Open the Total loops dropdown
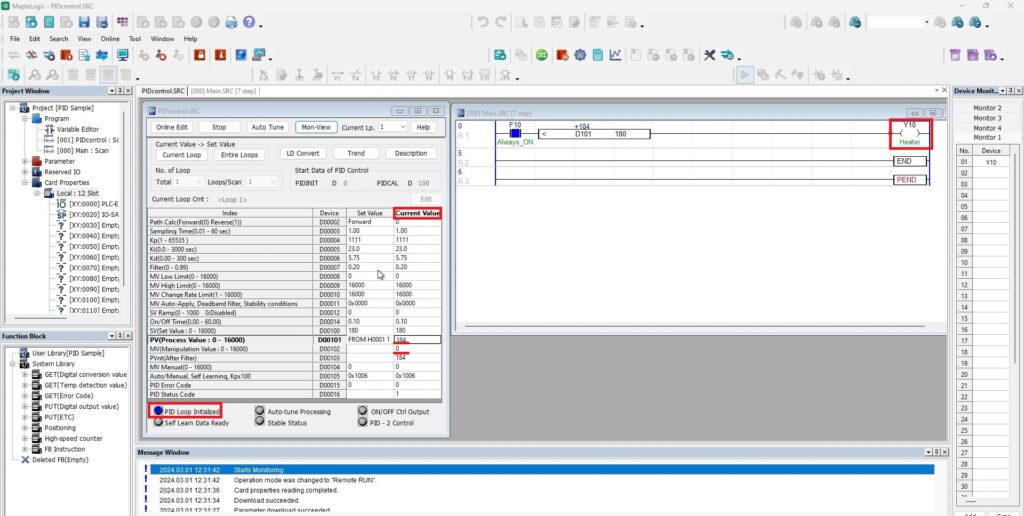 tap(189, 182)
